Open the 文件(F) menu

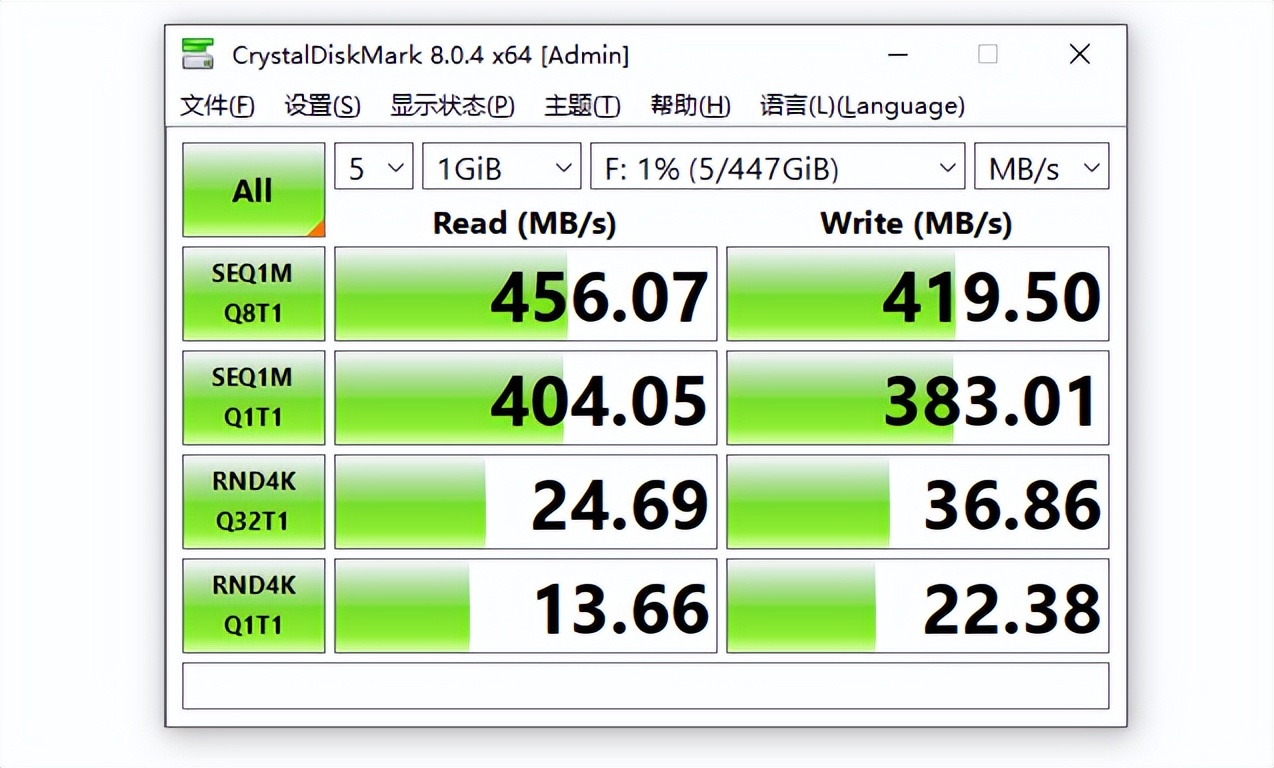tap(217, 106)
